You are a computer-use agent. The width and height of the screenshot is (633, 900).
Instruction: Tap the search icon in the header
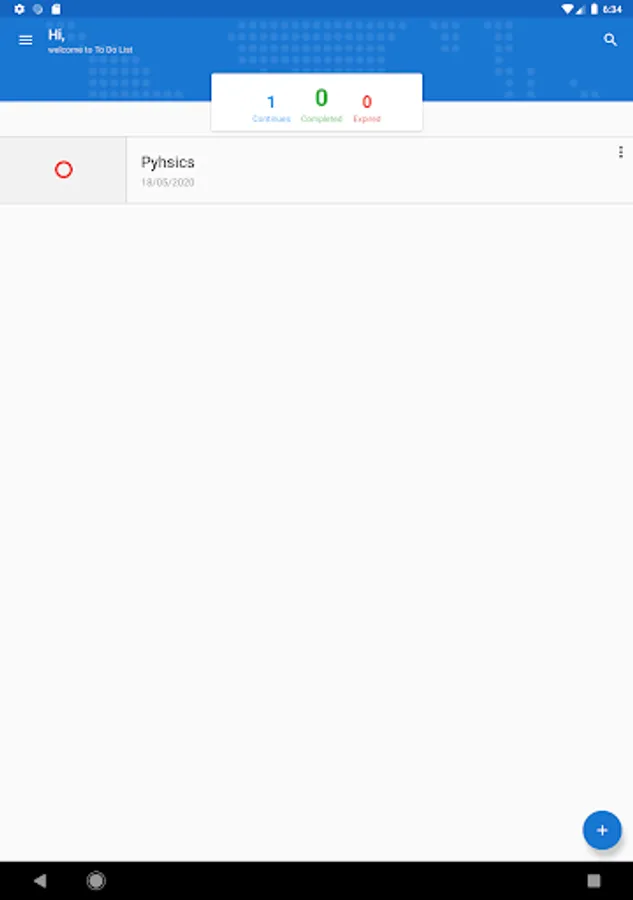point(610,40)
